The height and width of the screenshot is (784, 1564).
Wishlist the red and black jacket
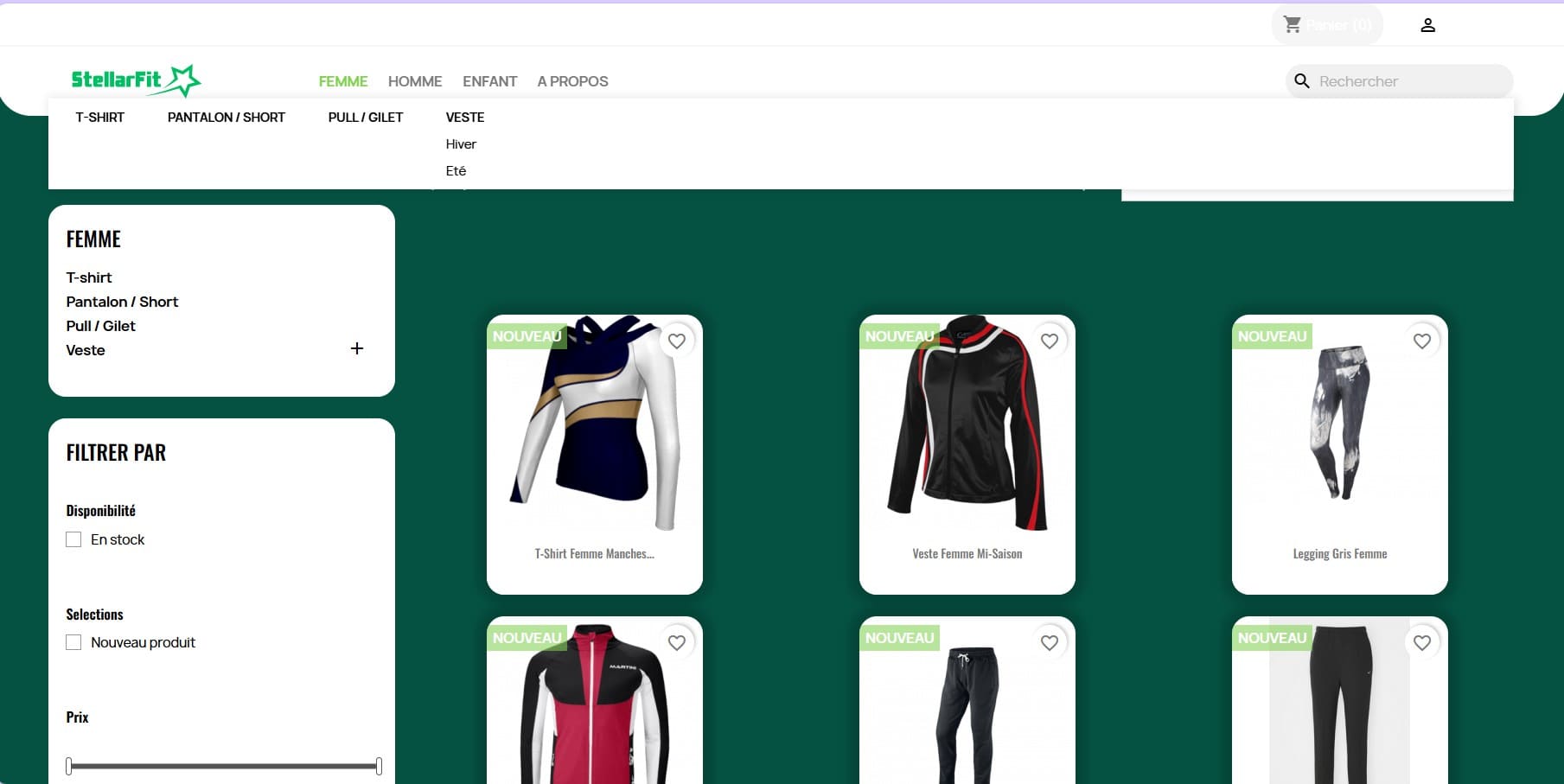pos(677,643)
